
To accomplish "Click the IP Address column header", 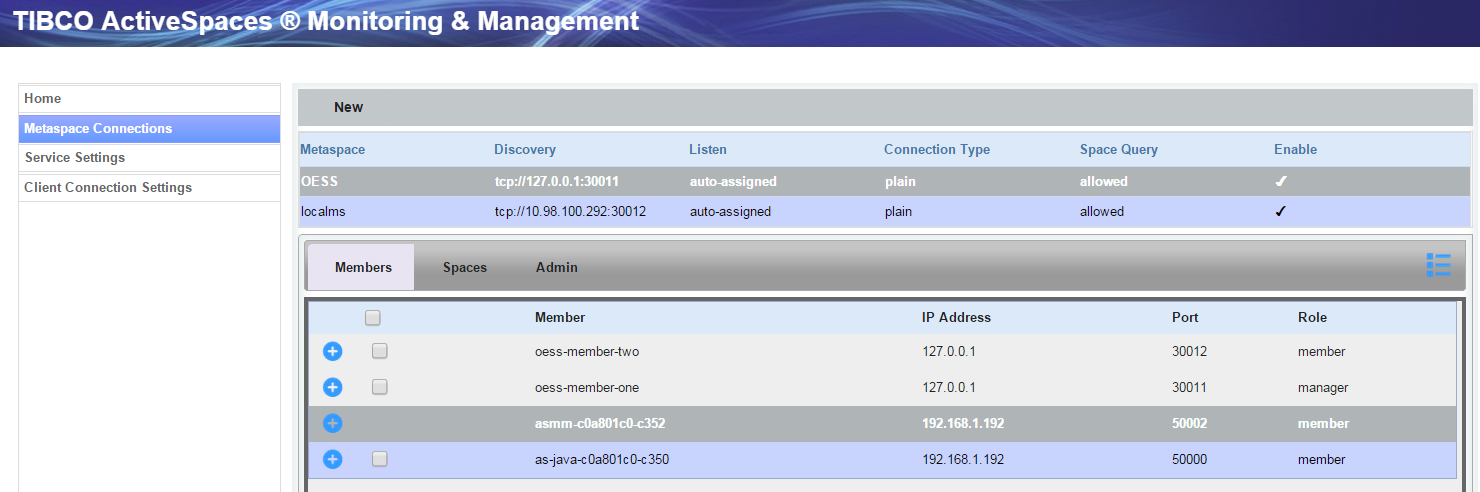I will click(956, 317).
